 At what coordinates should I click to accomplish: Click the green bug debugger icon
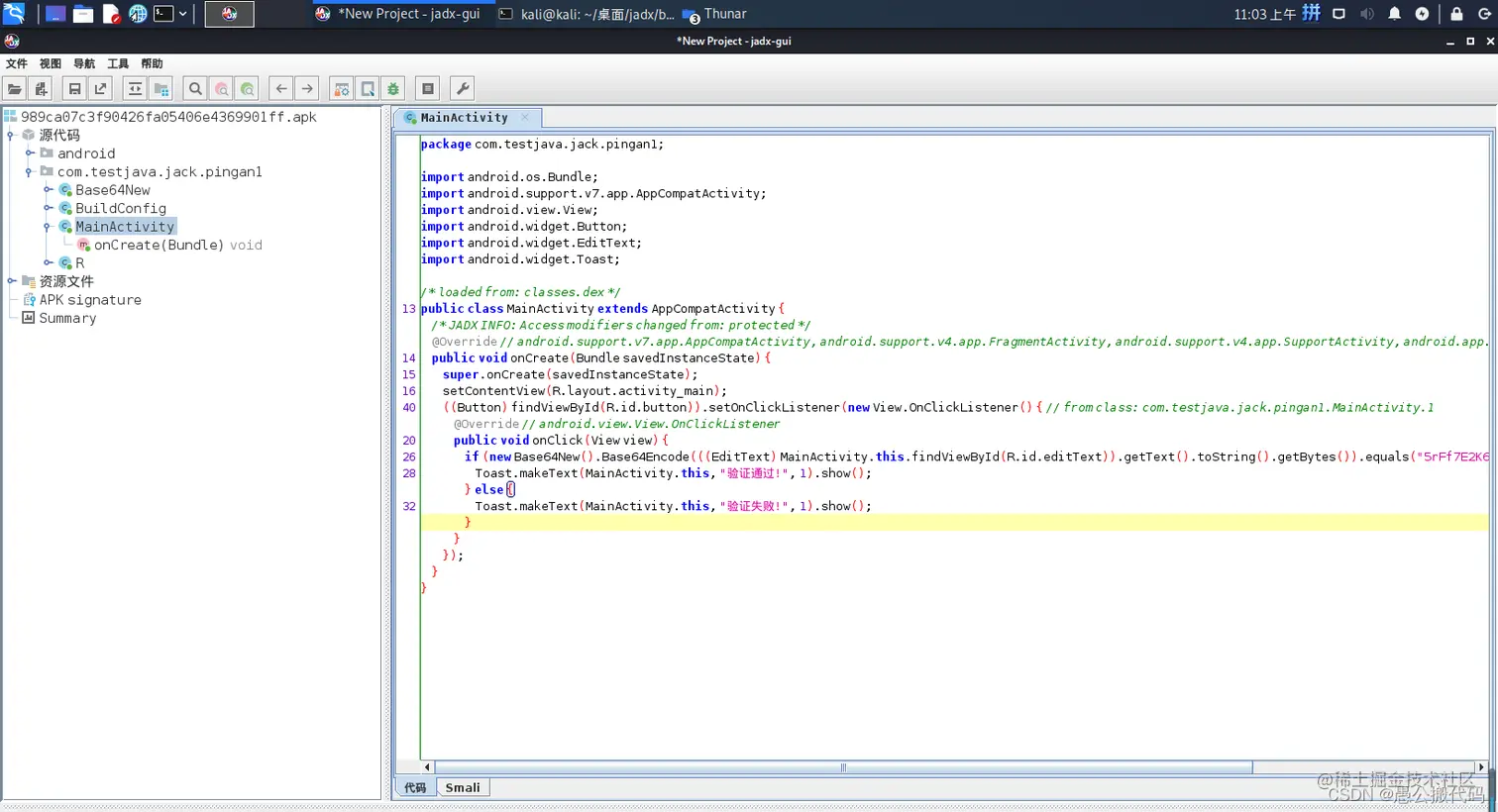[x=393, y=89]
